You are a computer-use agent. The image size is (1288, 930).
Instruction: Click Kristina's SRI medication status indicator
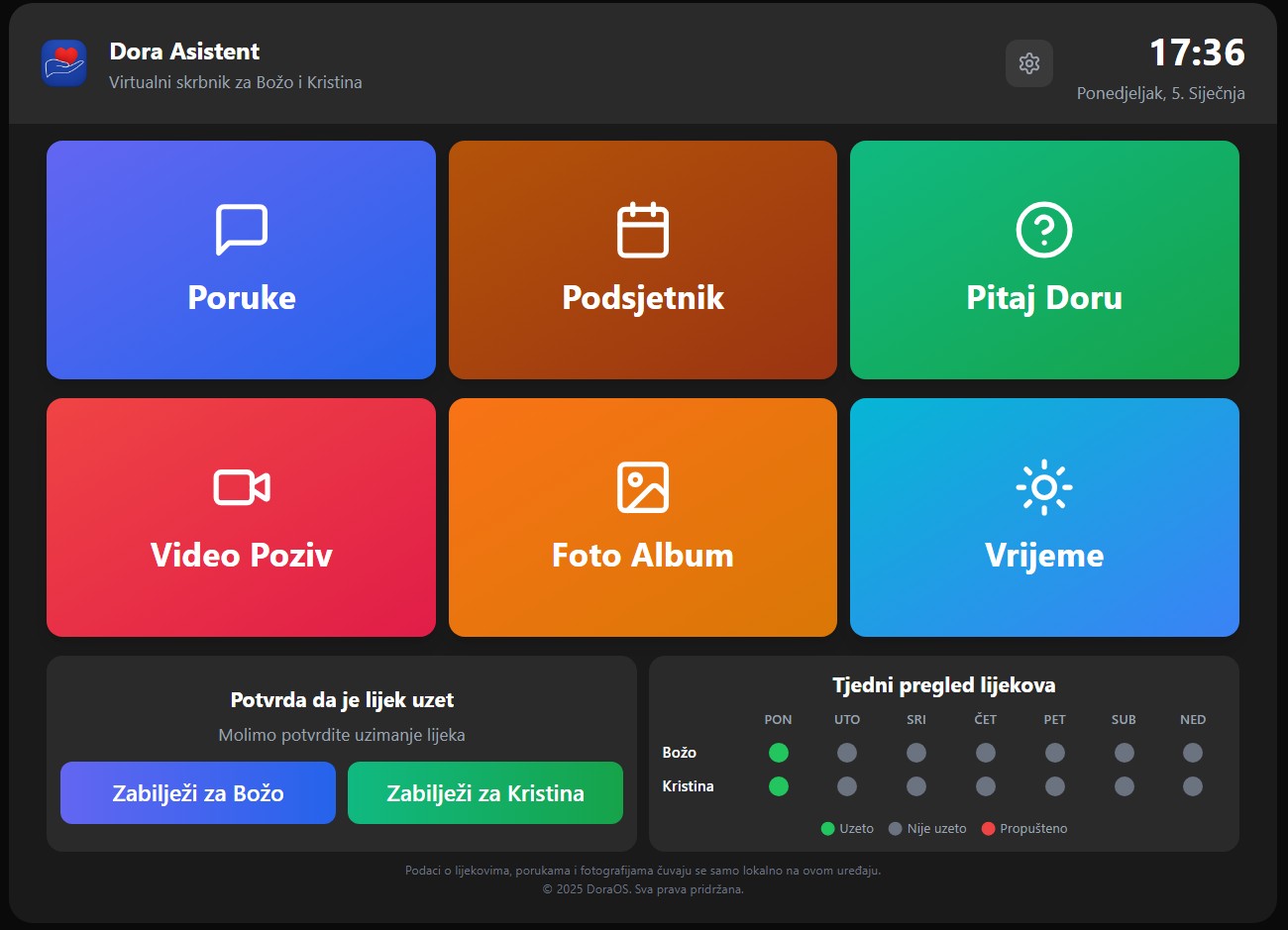[916, 786]
